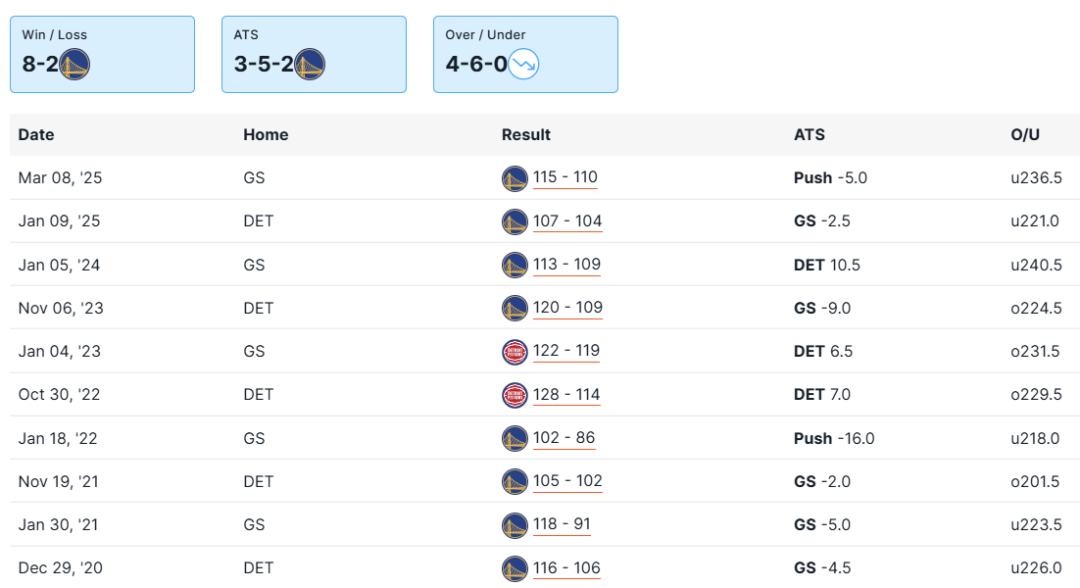1080x588 pixels.
Task: Click Pistons logo beside 122 - 119 result
Action: point(514,351)
